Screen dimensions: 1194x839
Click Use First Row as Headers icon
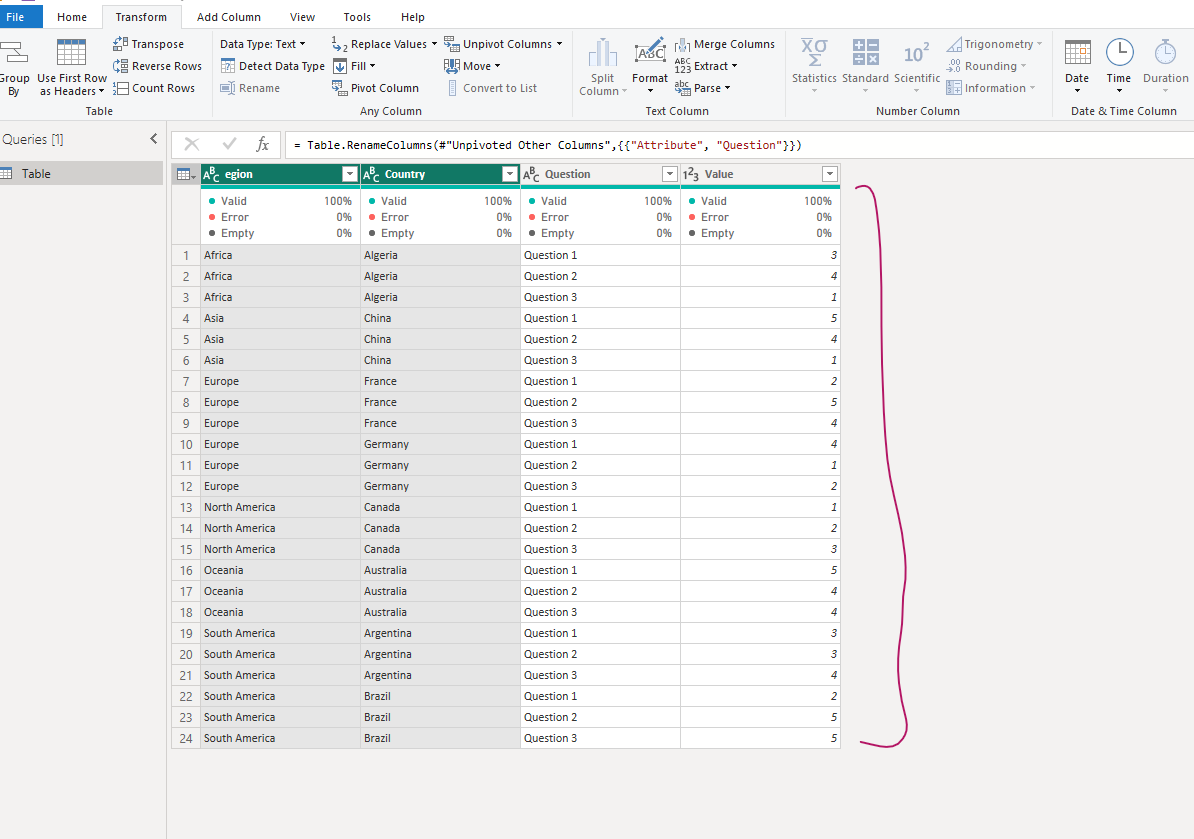[72, 53]
